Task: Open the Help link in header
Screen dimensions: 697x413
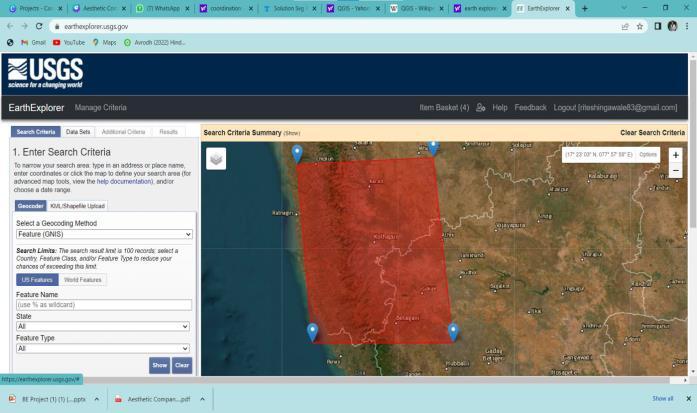Action: [x=500, y=108]
